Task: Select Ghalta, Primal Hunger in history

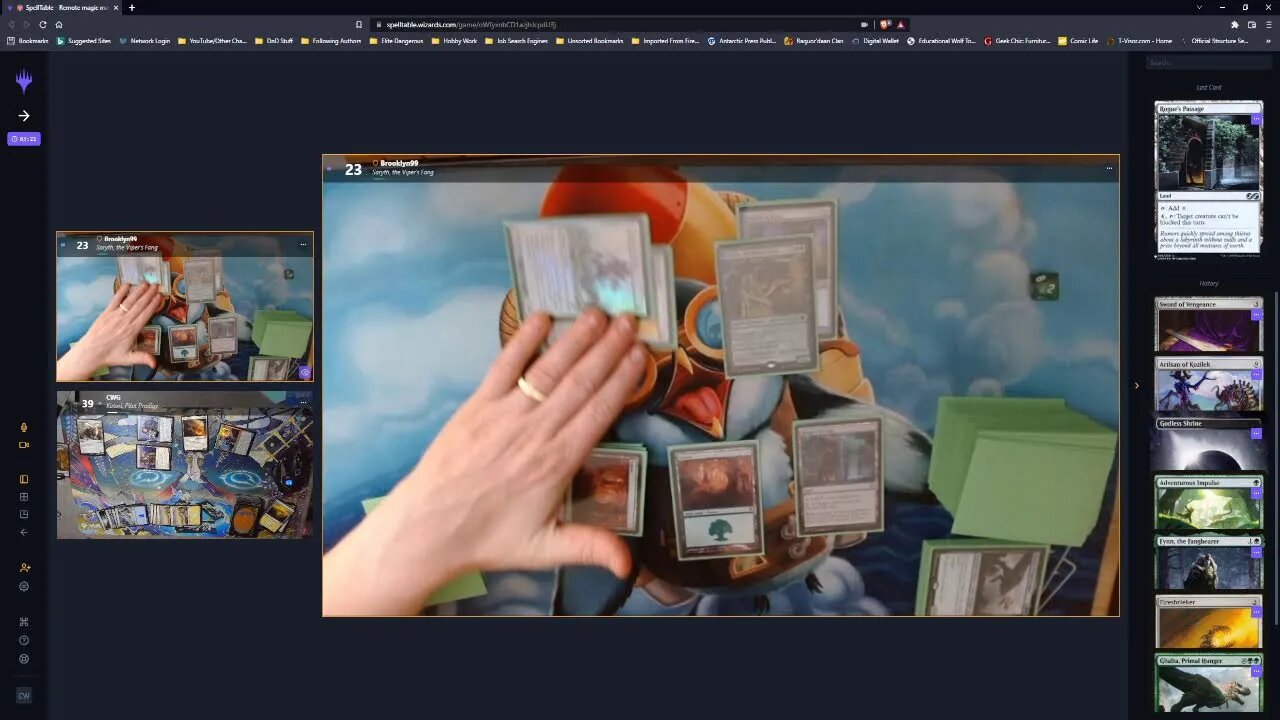Action: [x=1209, y=682]
